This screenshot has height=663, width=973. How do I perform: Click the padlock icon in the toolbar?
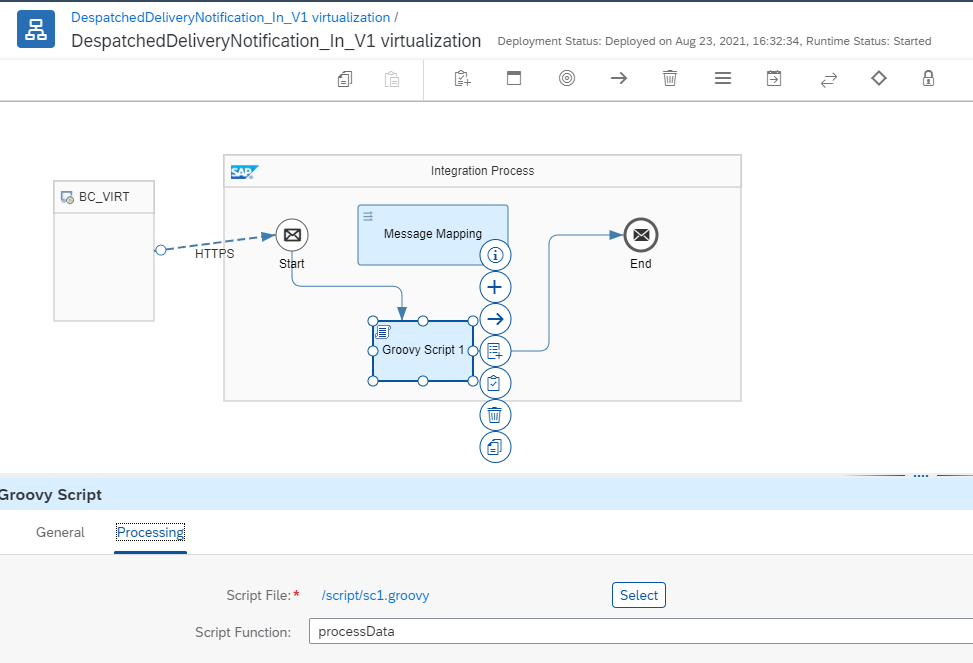[928, 78]
